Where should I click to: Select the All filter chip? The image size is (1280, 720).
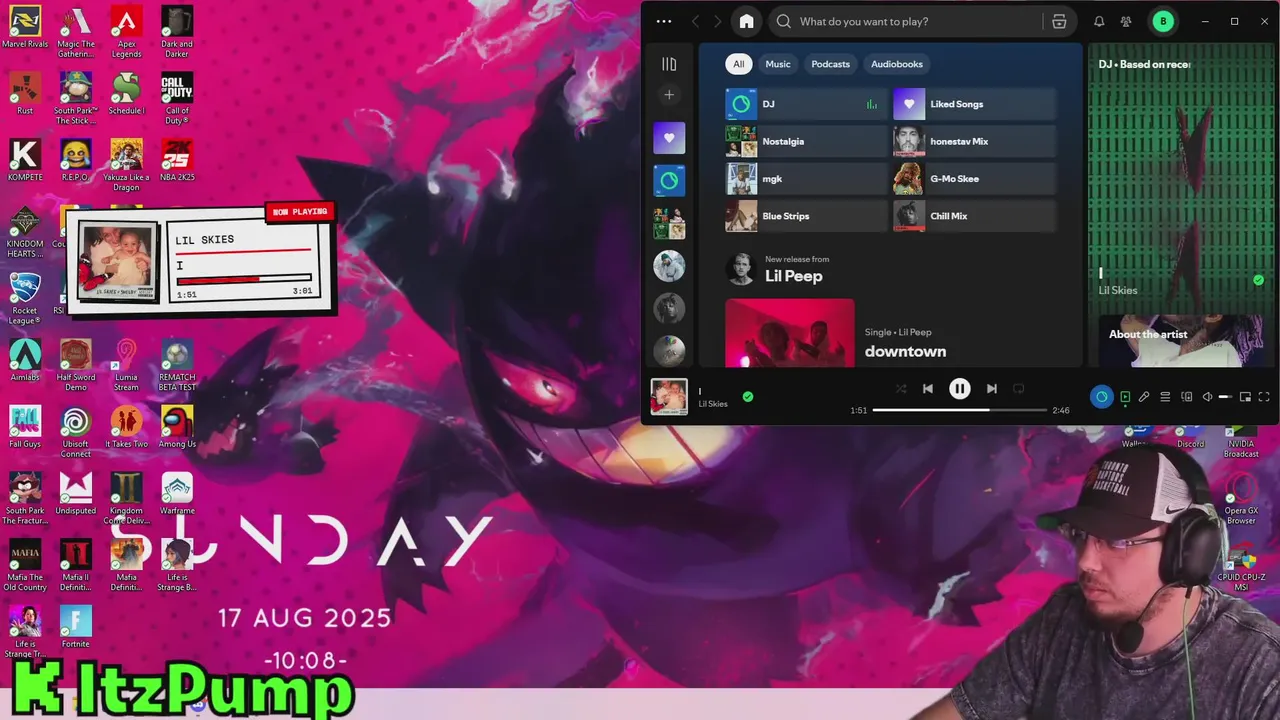(738, 64)
